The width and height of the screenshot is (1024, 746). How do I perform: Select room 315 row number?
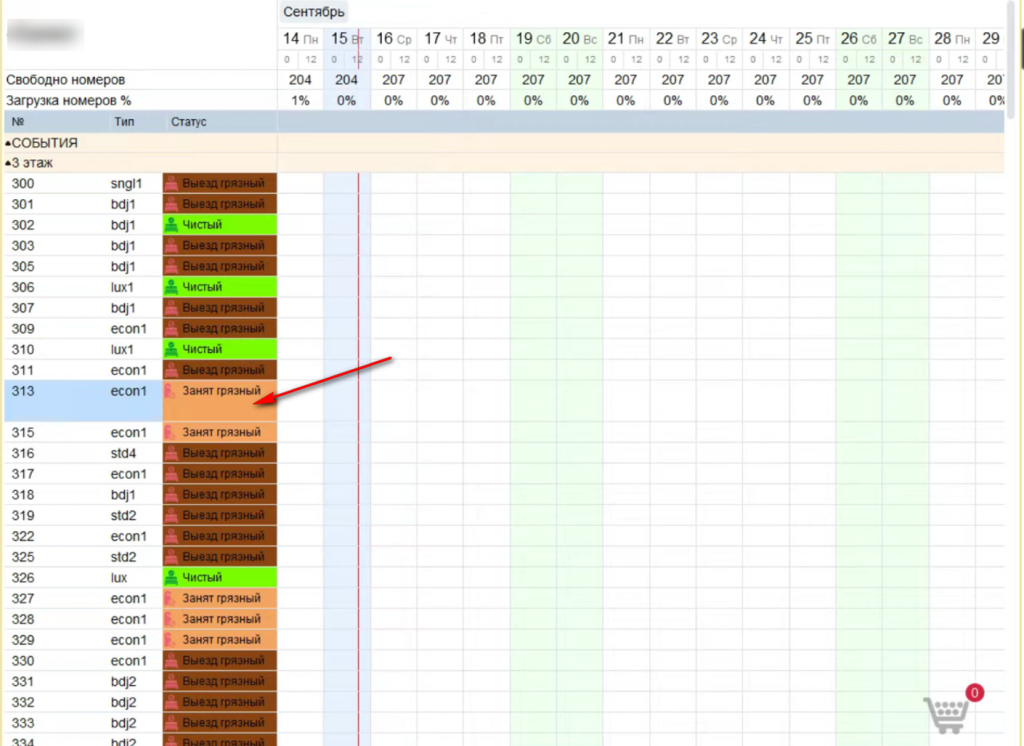(23, 432)
